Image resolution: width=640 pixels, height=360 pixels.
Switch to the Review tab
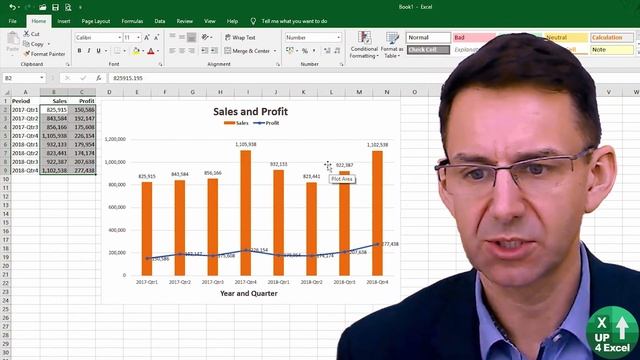pyautogui.click(x=184, y=21)
